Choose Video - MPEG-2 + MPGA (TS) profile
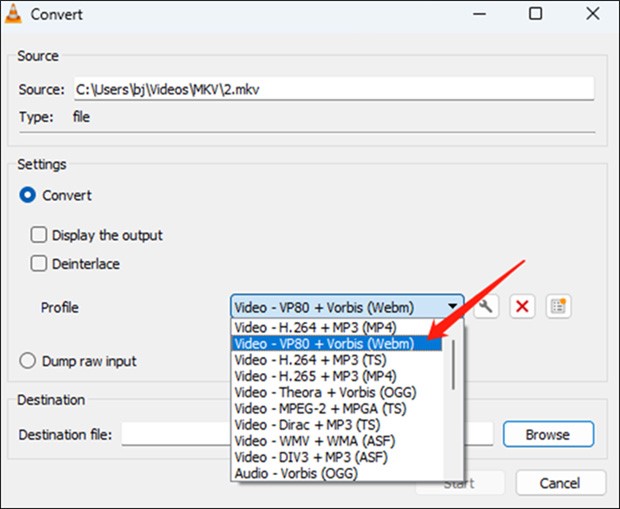Viewport: 620px width, 509px height. pyautogui.click(x=336, y=409)
